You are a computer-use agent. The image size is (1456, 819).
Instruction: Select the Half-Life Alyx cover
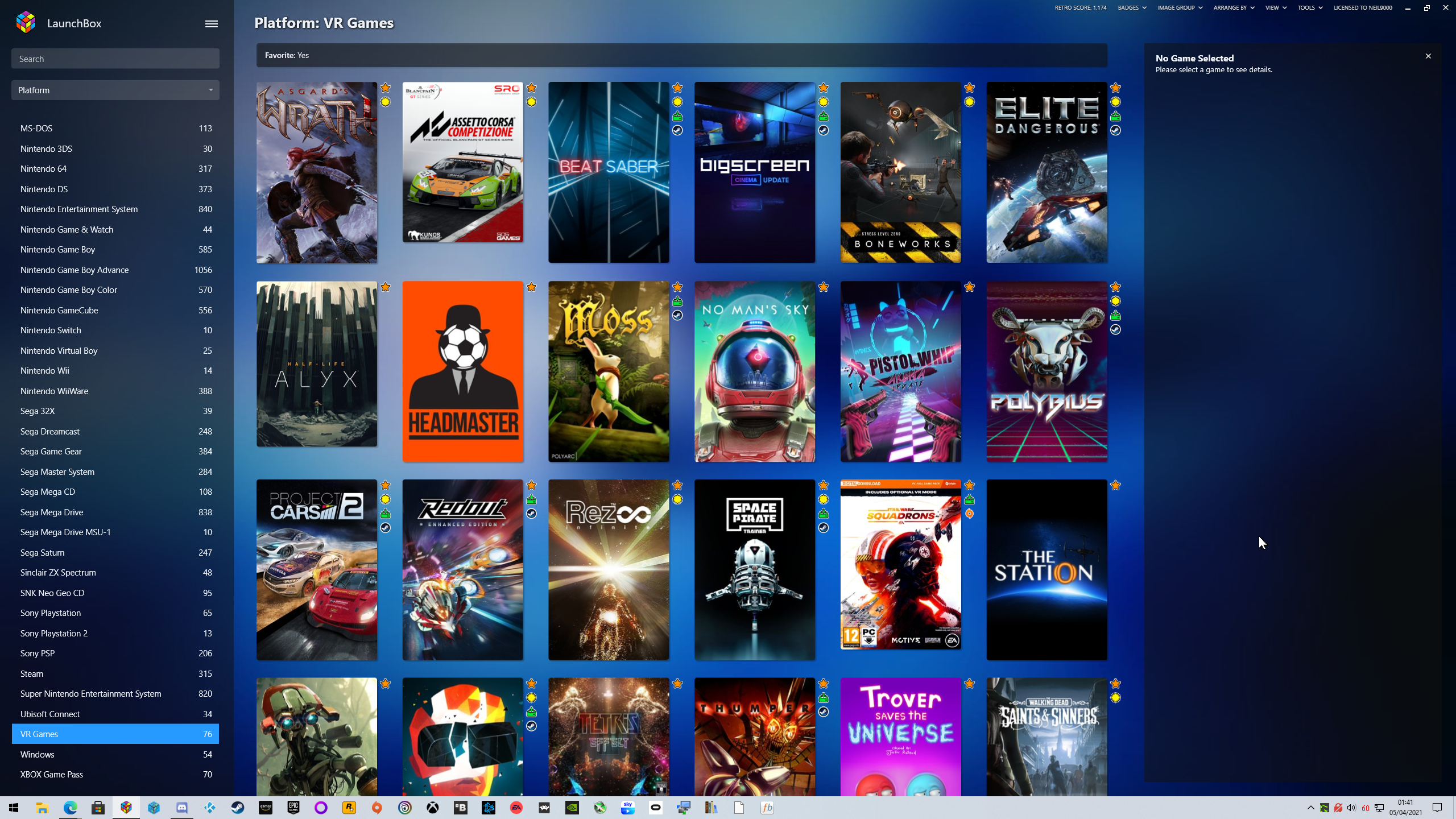tap(317, 364)
